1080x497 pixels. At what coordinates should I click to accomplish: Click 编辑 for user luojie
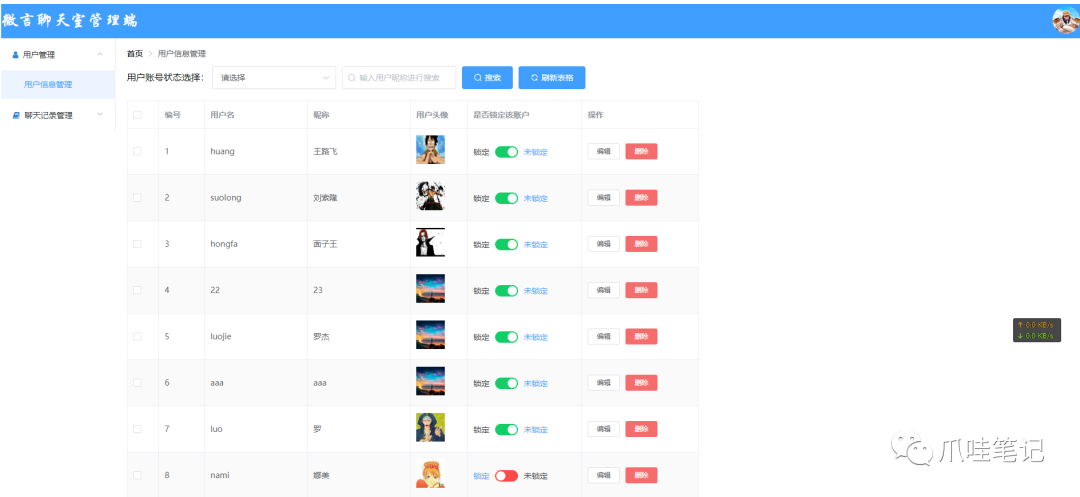pos(603,337)
